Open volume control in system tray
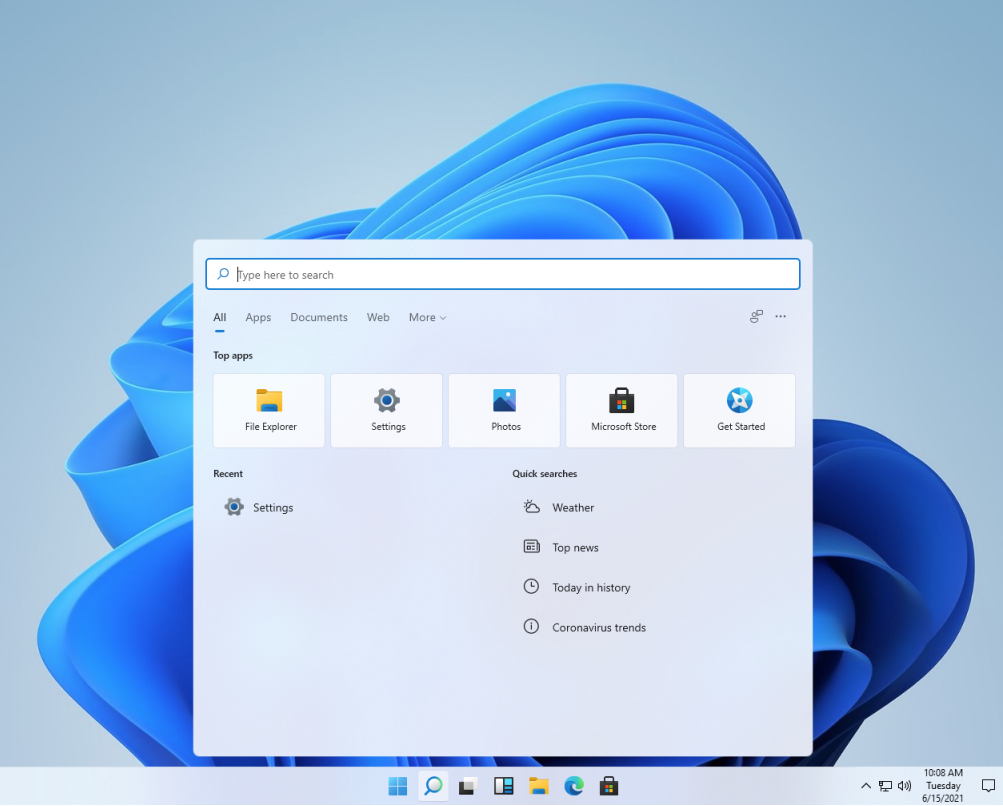Image resolution: width=1003 pixels, height=806 pixels. (904, 786)
